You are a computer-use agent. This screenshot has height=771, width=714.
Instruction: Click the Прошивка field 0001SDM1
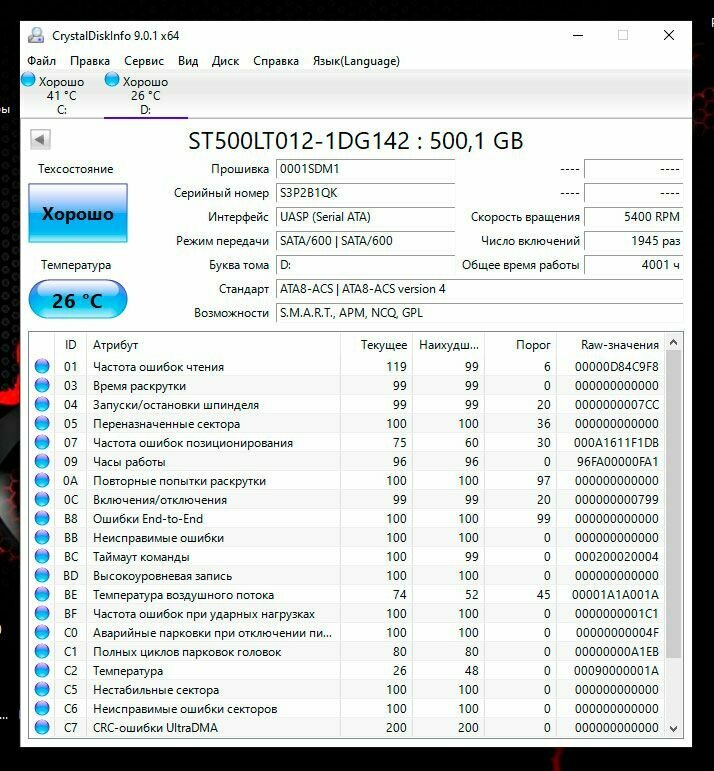coord(365,169)
